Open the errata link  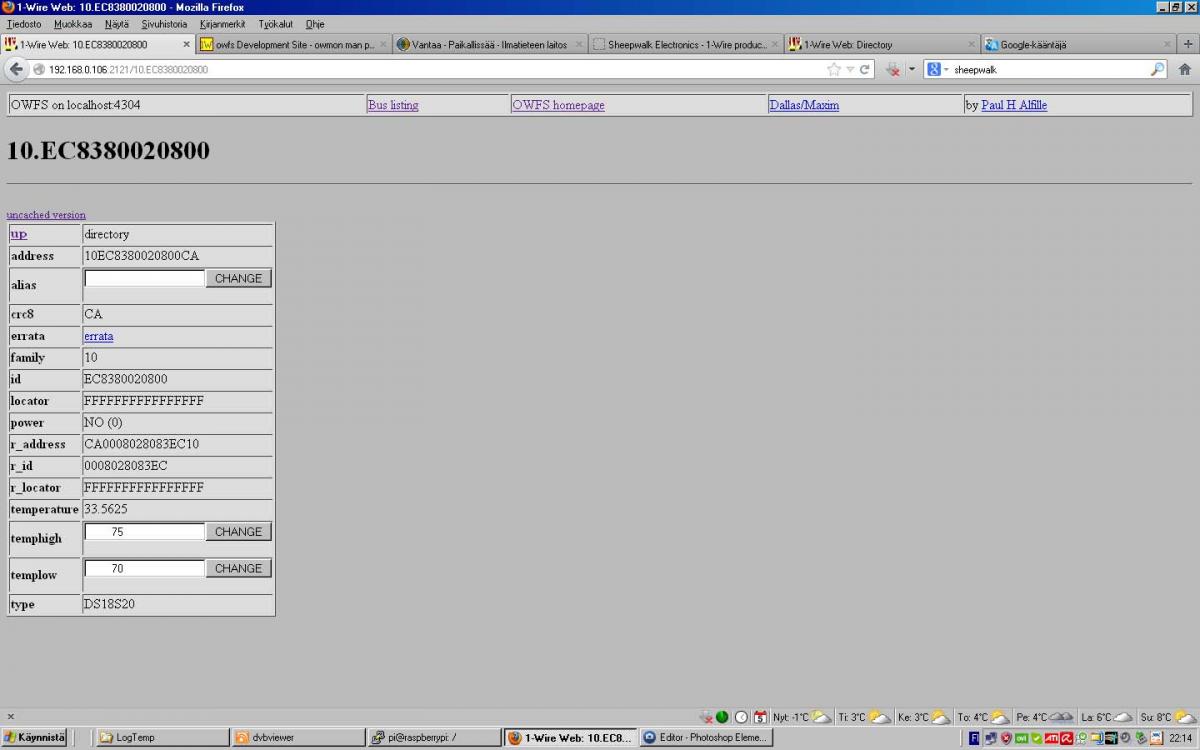pos(98,336)
